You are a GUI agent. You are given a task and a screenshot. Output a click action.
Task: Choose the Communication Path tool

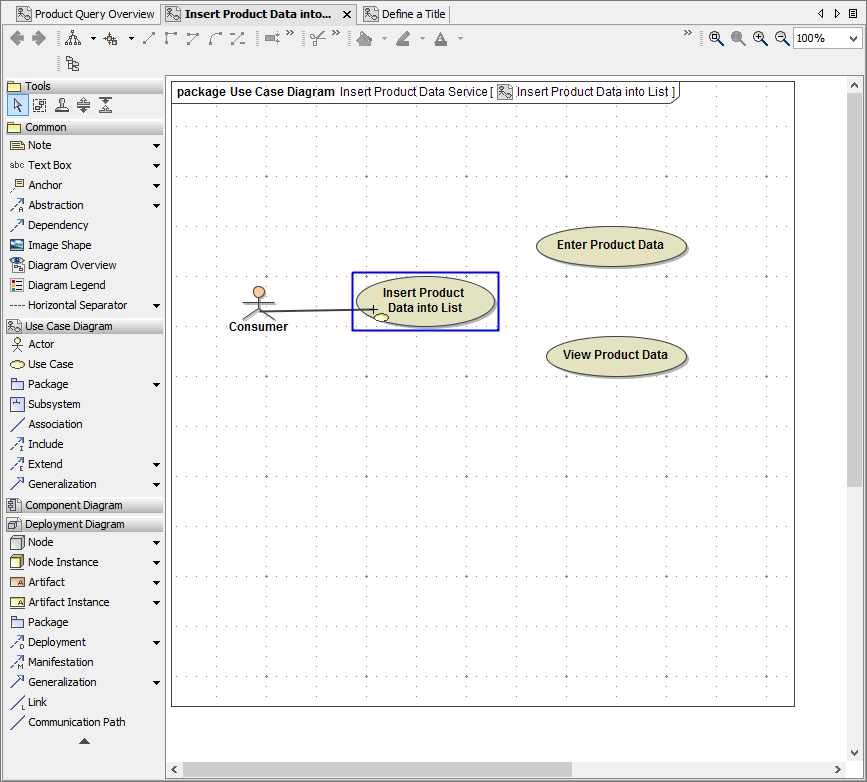[76, 722]
